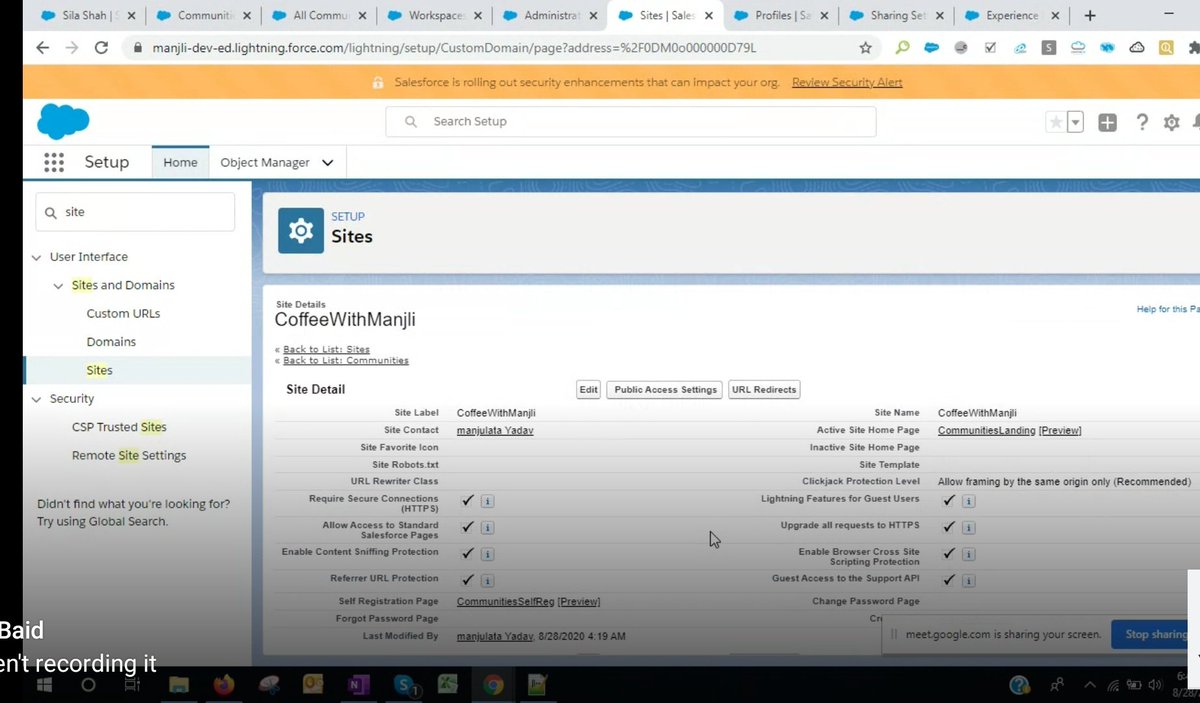Switch to the All Communities browser tab
Image resolution: width=1200 pixels, height=703 pixels.
(x=319, y=15)
